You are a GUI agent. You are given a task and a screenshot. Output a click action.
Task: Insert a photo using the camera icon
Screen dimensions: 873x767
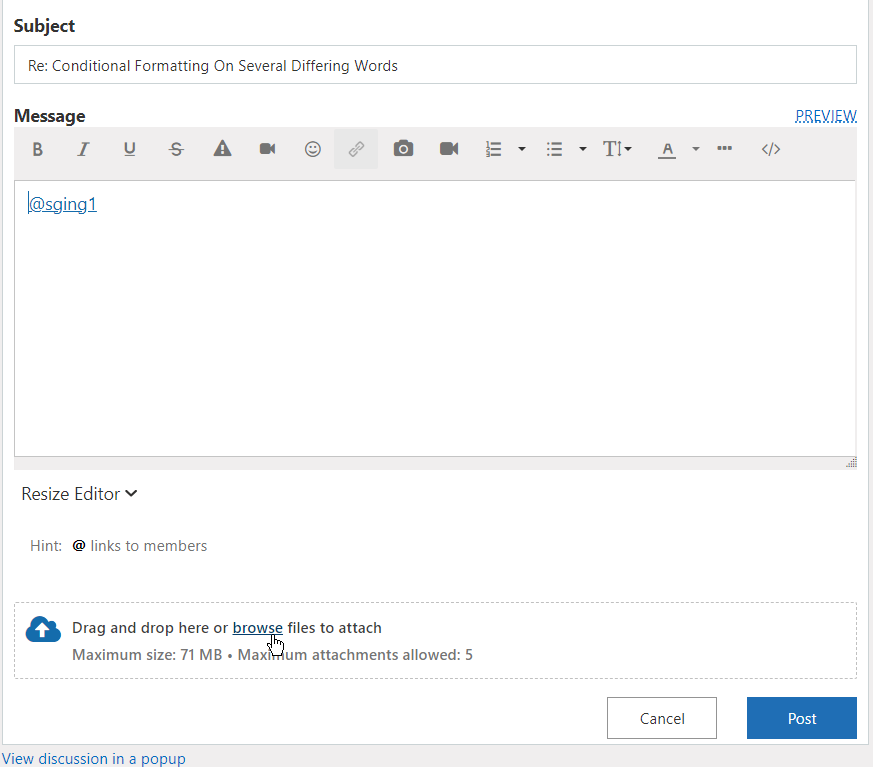click(x=403, y=149)
